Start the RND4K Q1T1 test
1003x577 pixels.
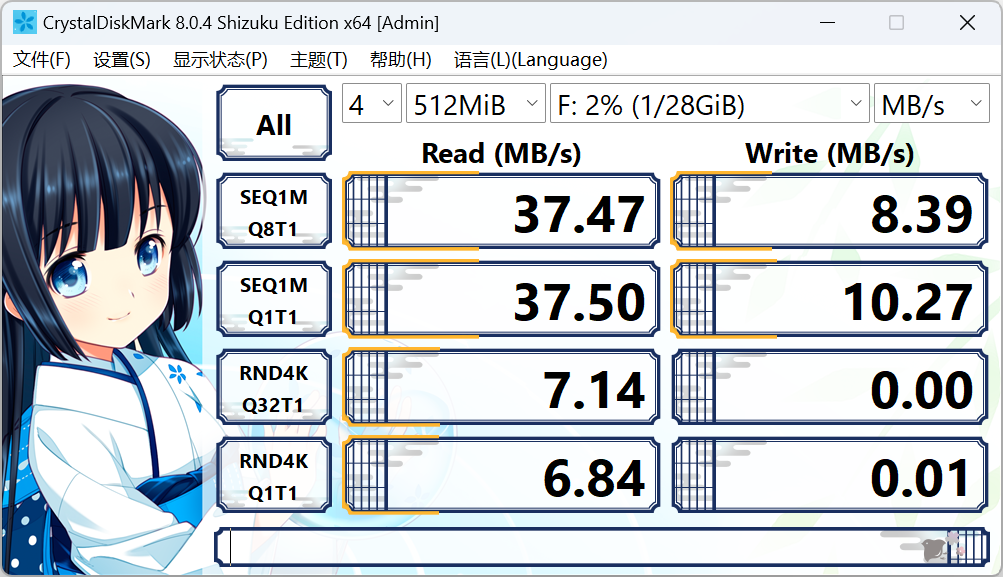click(x=274, y=476)
